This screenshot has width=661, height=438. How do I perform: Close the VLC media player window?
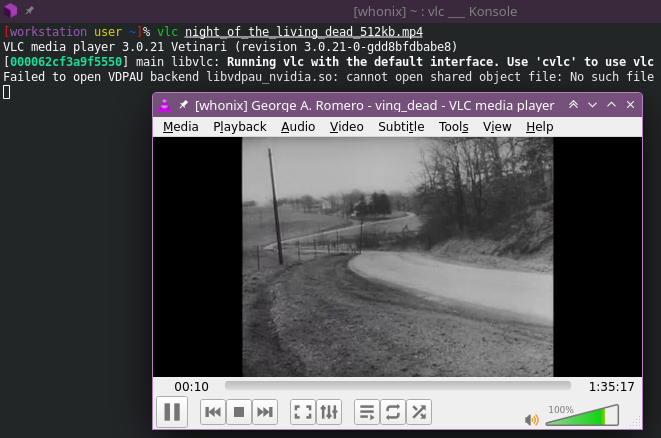tap(630, 105)
